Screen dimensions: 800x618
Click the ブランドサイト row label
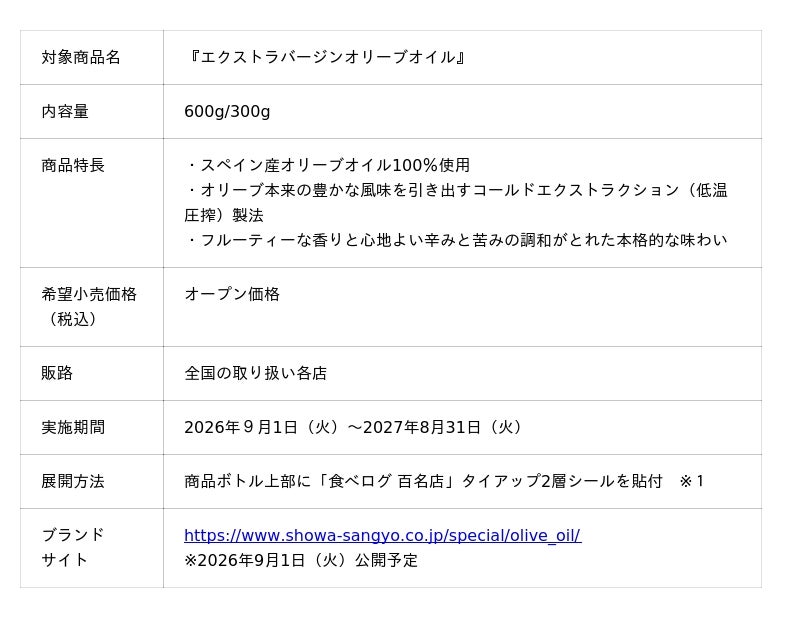point(73,548)
